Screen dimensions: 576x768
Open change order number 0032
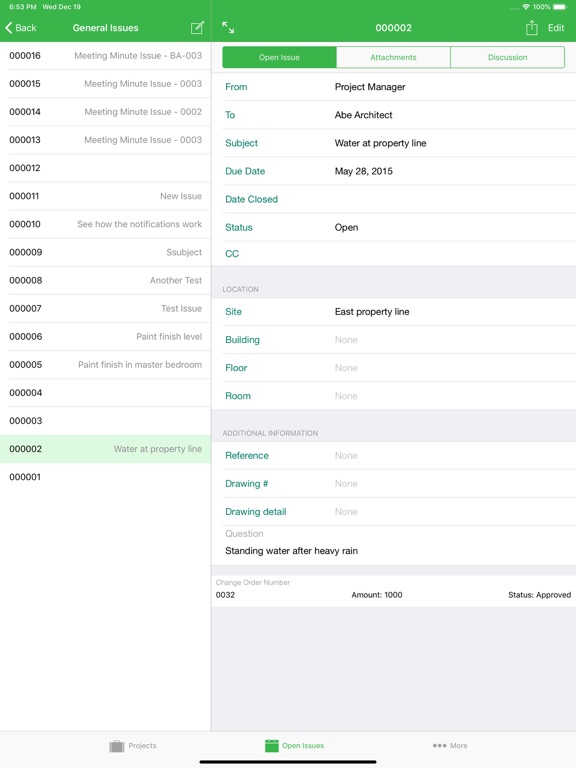225,595
